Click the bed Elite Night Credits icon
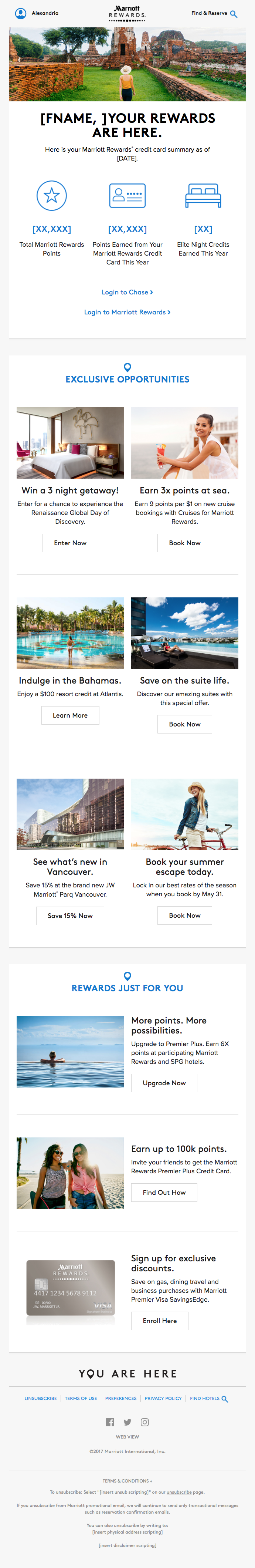 coord(203,195)
